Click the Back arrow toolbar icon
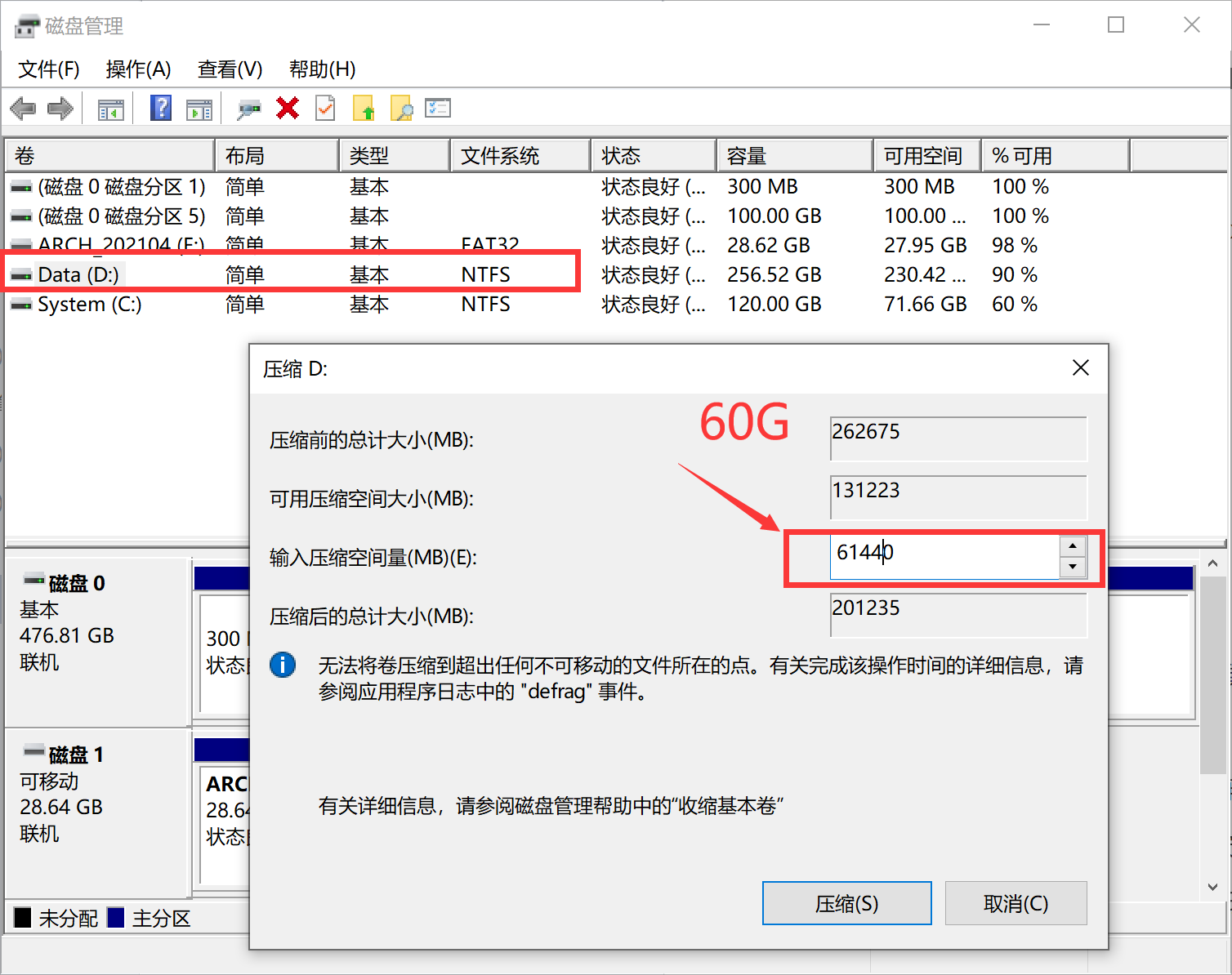The height and width of the screenshot is (975, 1232). [x=23, y=109]
